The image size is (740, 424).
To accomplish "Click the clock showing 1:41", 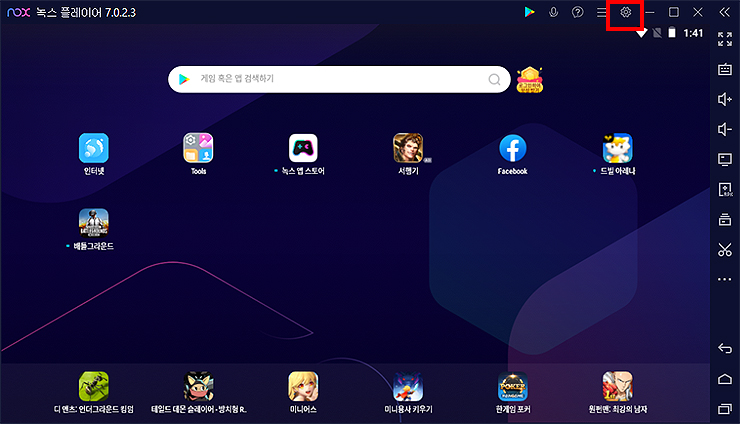I will (693, 33).
